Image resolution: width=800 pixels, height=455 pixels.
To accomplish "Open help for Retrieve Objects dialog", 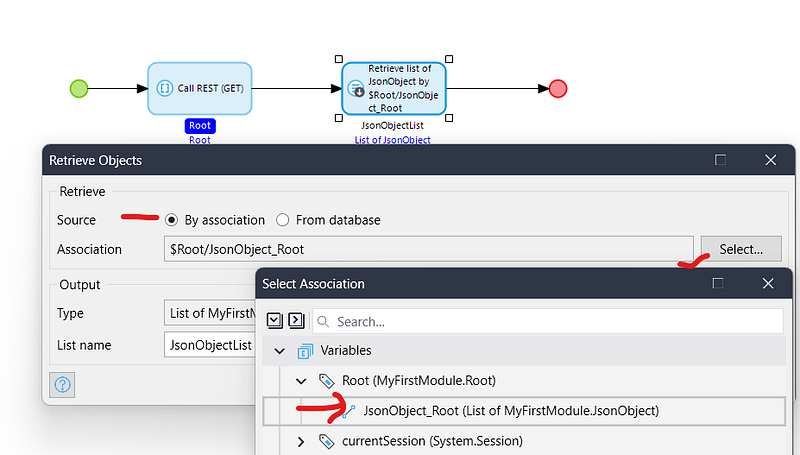I will tap(61, 385).
